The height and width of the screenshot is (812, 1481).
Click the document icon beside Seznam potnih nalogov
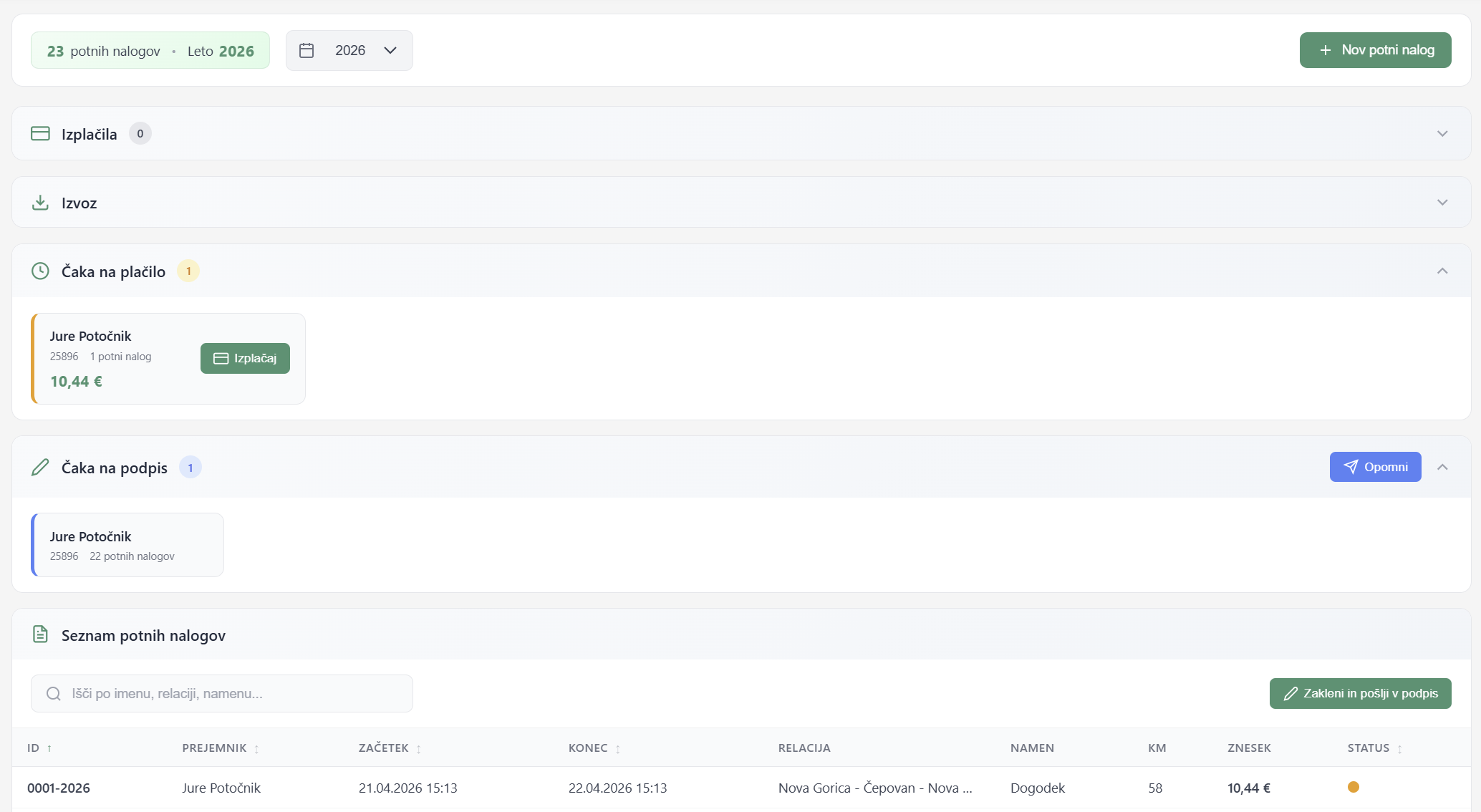(40, 634)
